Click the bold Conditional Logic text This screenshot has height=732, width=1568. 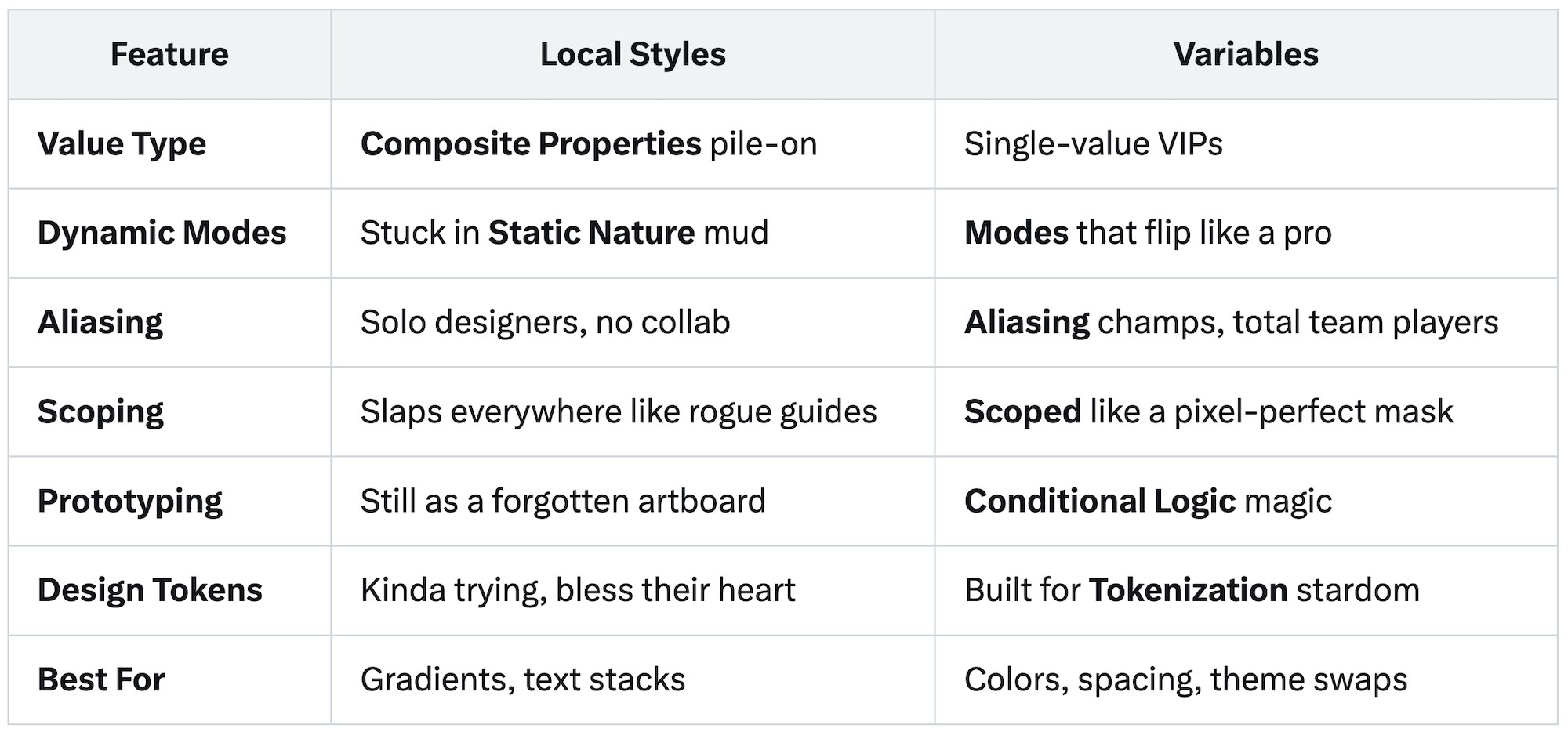1099,502
